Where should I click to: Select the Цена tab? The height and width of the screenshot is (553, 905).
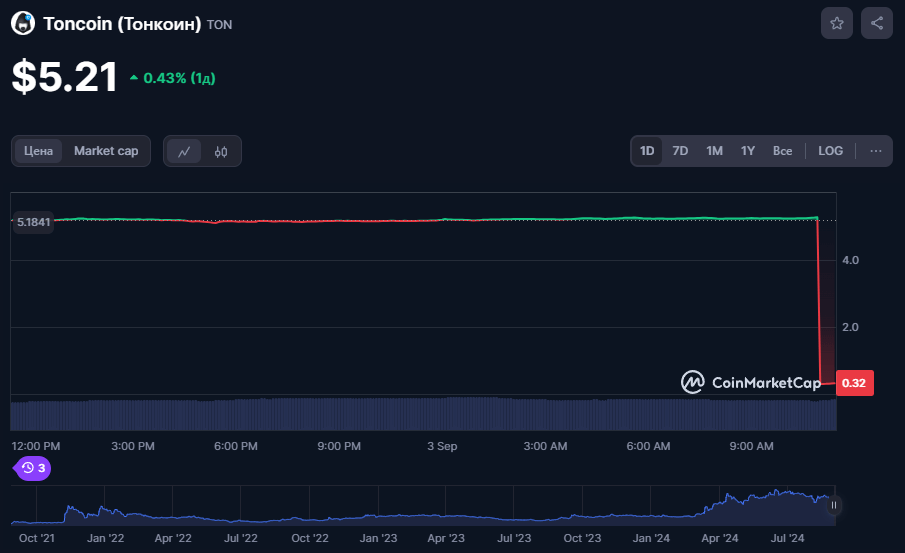coord(38,151)
